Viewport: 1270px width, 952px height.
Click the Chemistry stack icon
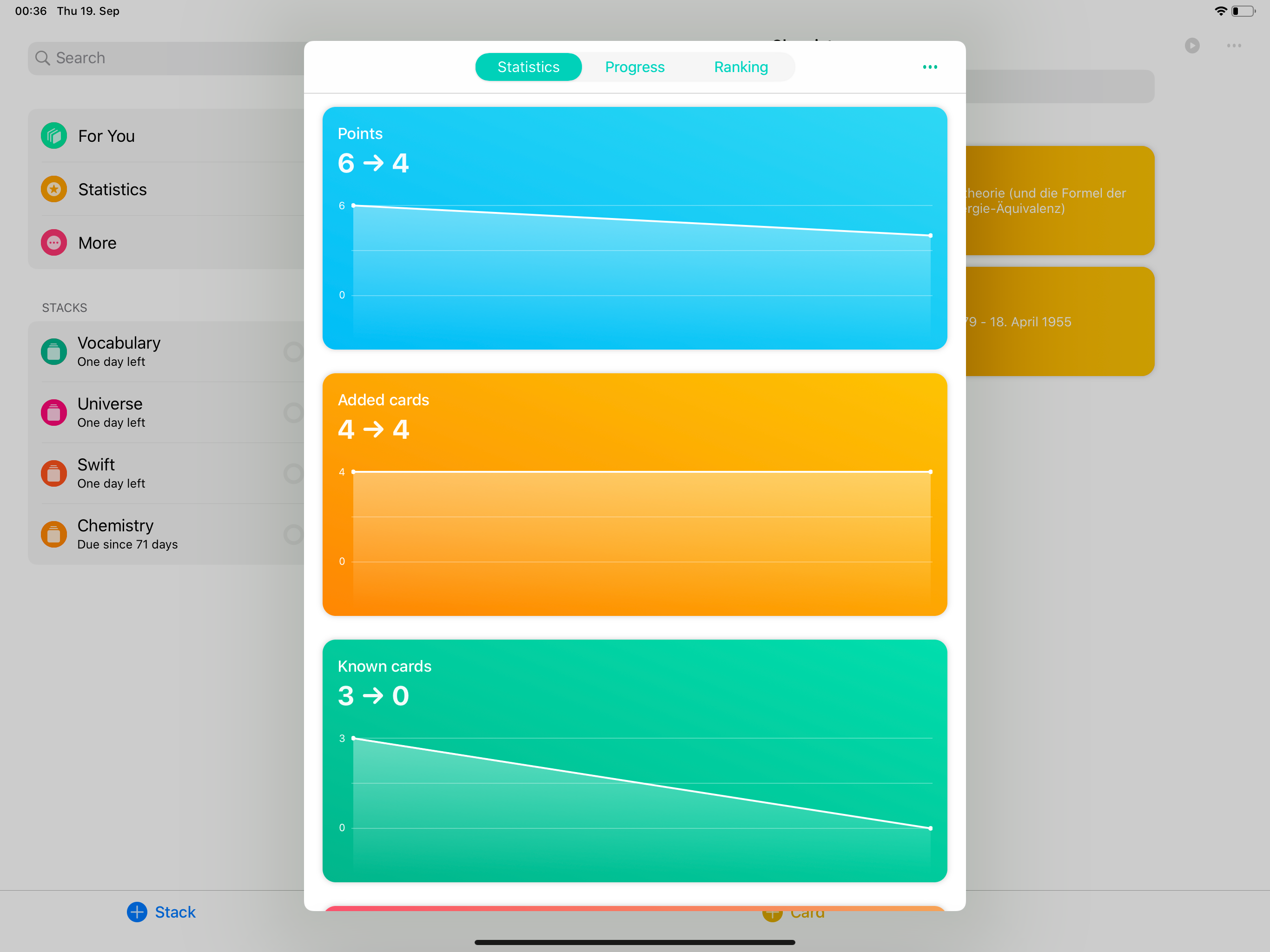coord(53,534)
